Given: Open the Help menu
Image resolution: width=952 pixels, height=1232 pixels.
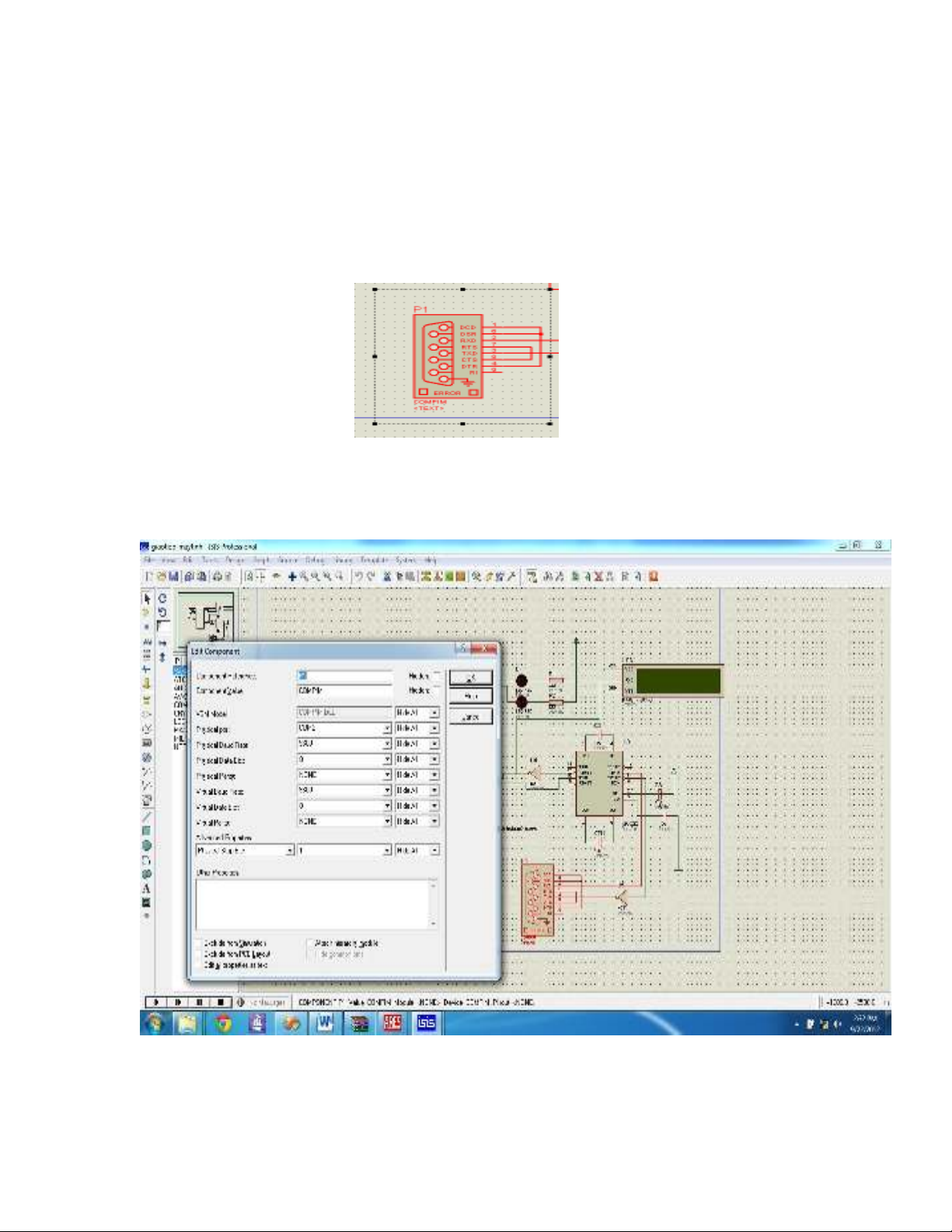Looking at the screenshot, I should 431,560.
